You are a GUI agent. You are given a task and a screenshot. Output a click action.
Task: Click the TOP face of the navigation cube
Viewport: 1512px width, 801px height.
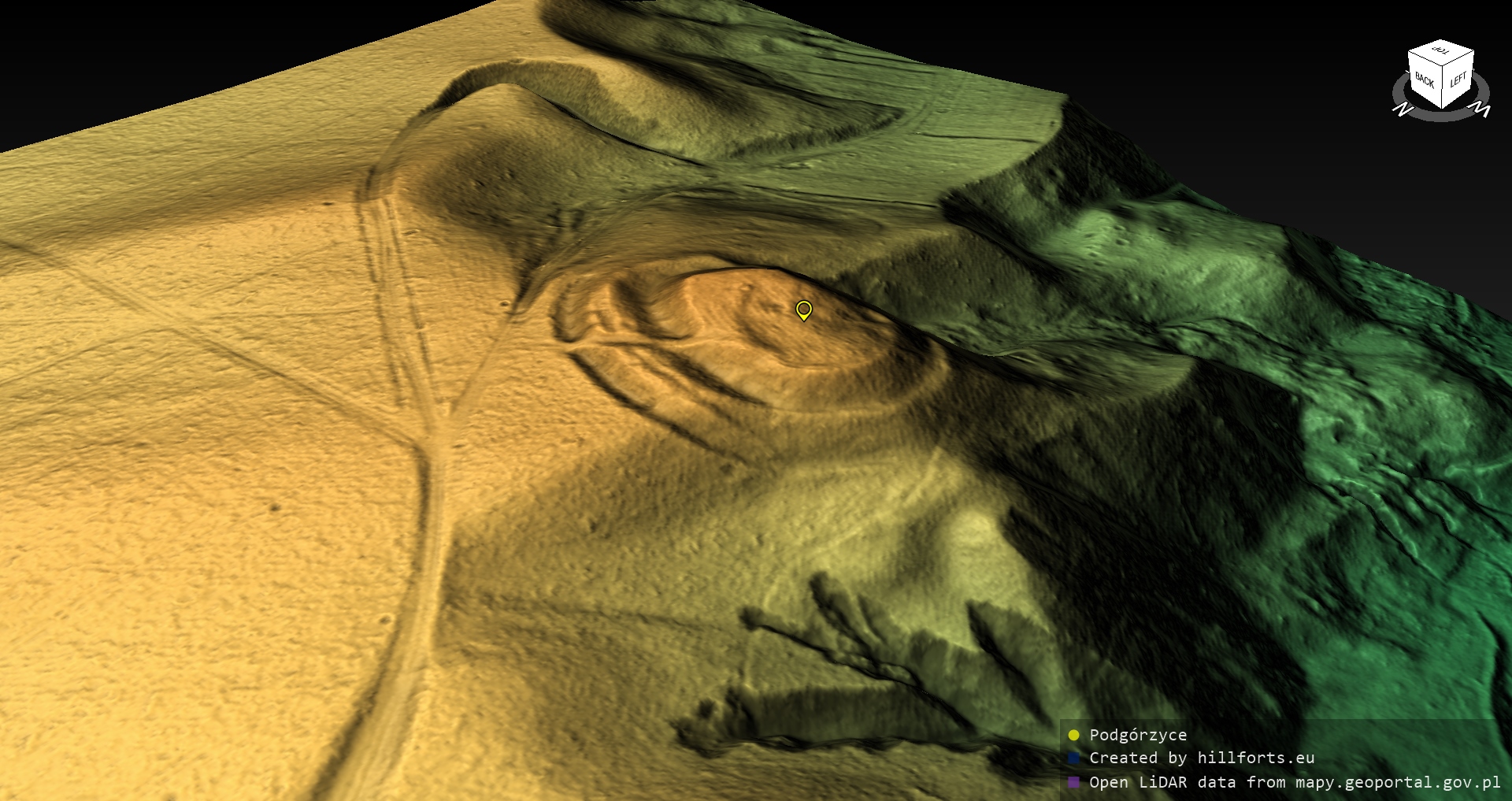click(x=1441, y=54)
